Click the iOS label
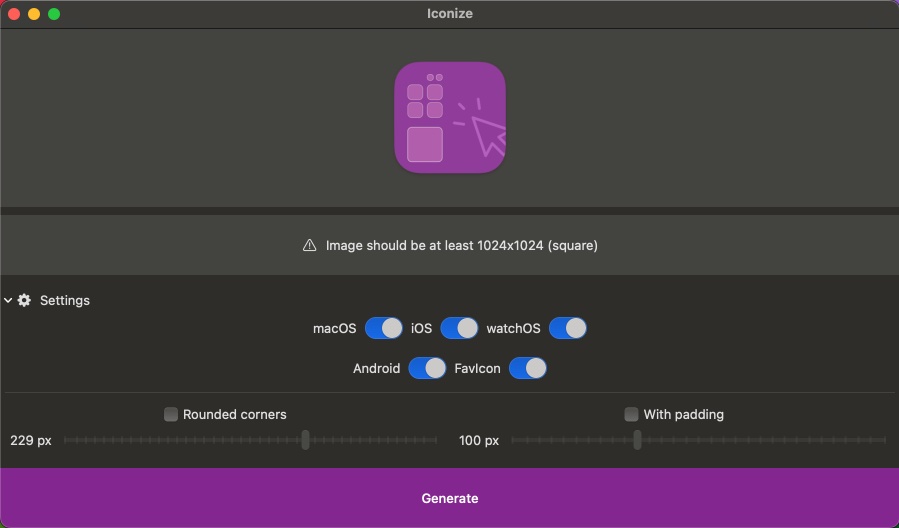 click(421, 328)
